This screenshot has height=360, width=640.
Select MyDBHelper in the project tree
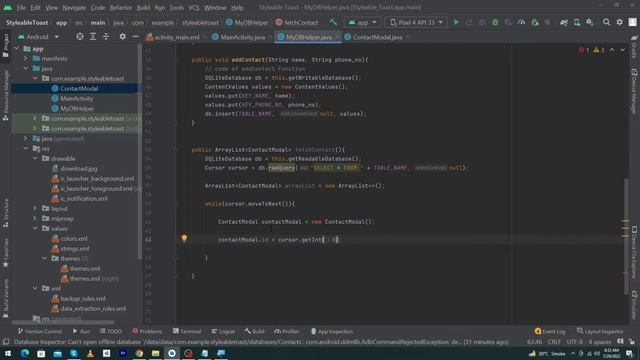pyautogui.click(x=77, y=109)
